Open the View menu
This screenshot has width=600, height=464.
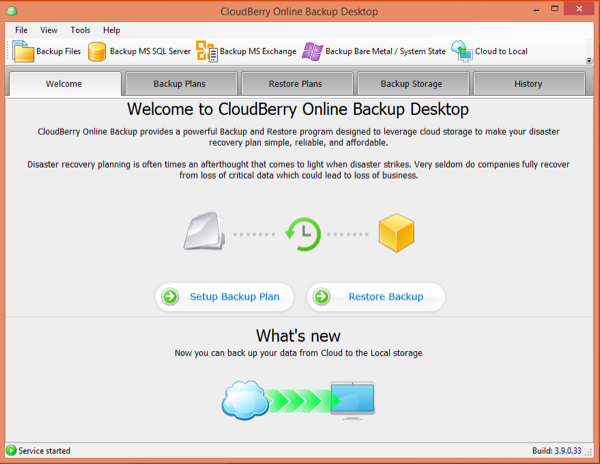click(x=49, y=30)
